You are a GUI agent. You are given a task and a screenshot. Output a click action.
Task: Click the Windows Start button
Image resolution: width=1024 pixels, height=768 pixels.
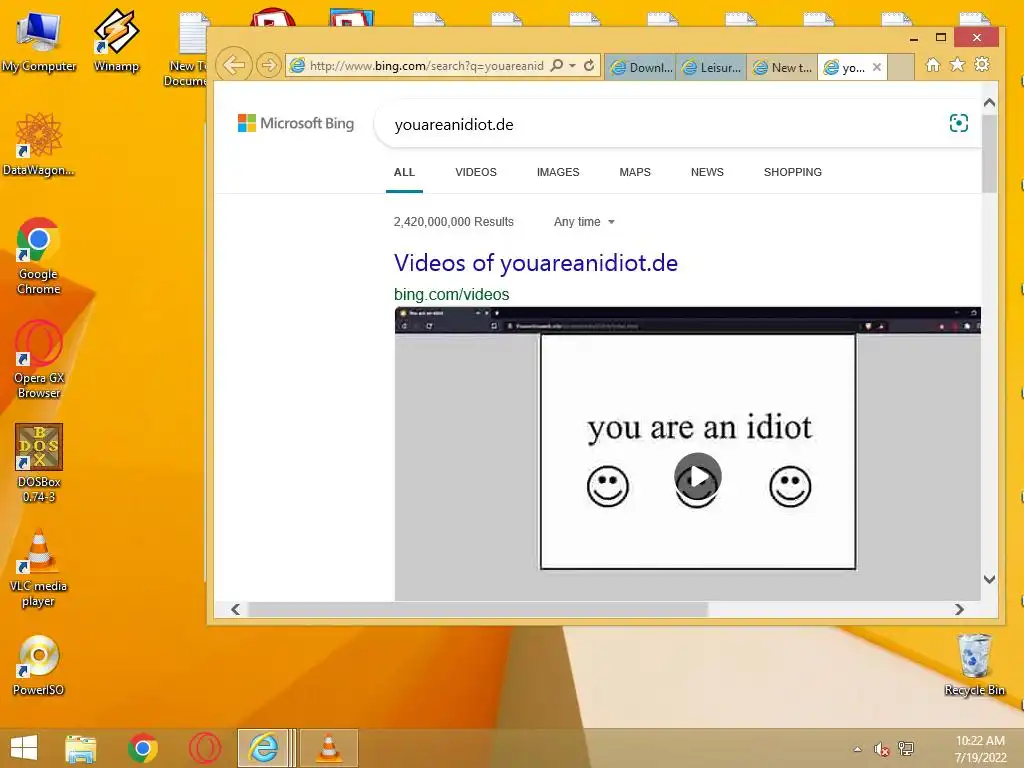[x=24, y=748]
